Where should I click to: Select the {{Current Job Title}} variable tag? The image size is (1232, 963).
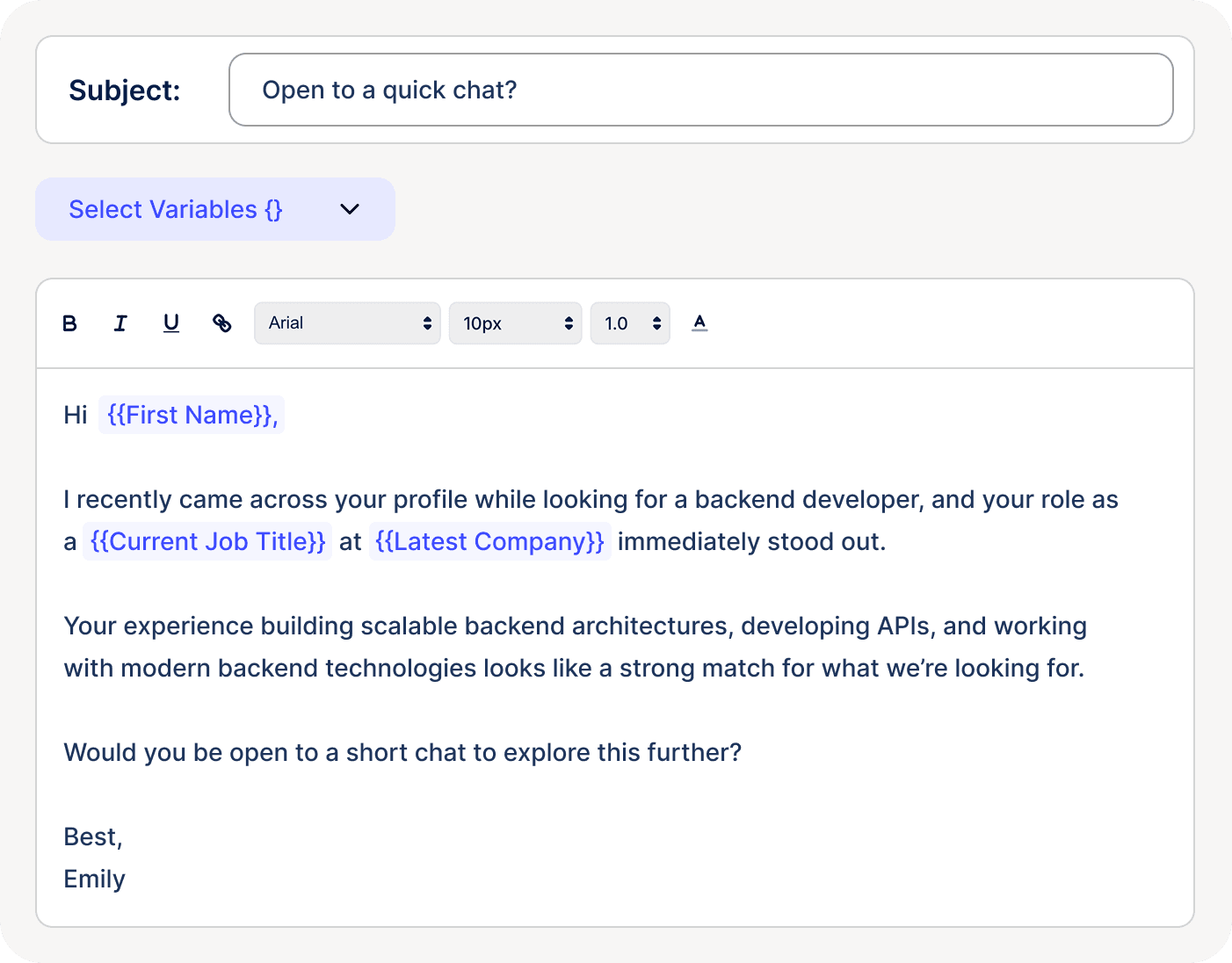coord(207,541)
